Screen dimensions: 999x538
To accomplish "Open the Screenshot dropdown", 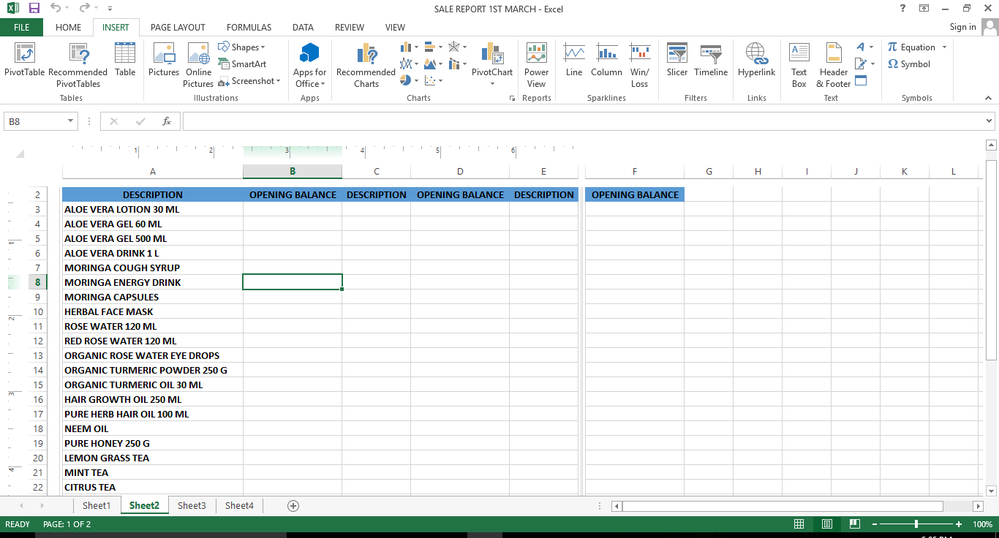I will click(x=249, y=81).
